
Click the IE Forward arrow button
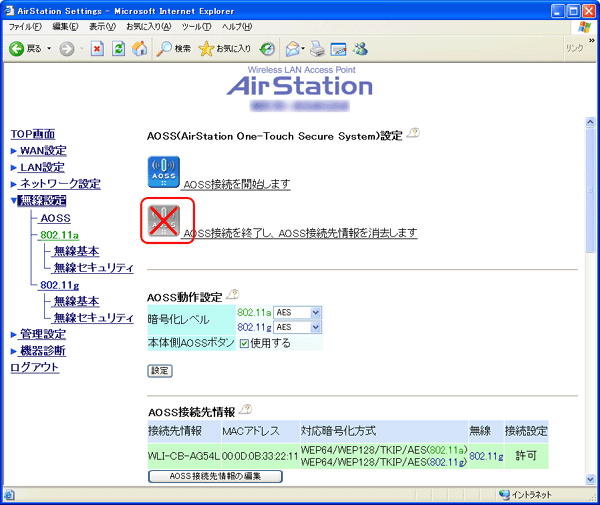pos(67,49)
